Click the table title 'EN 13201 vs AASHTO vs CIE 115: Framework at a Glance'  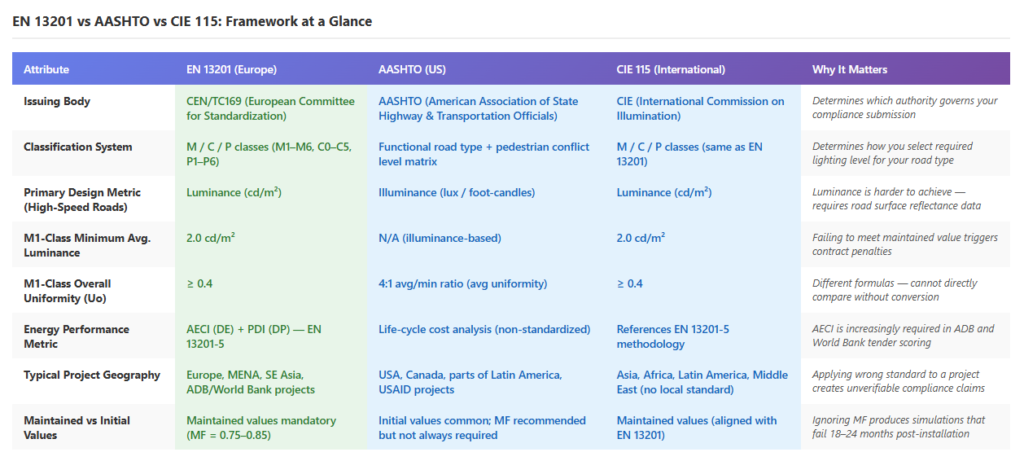point(192,22)
